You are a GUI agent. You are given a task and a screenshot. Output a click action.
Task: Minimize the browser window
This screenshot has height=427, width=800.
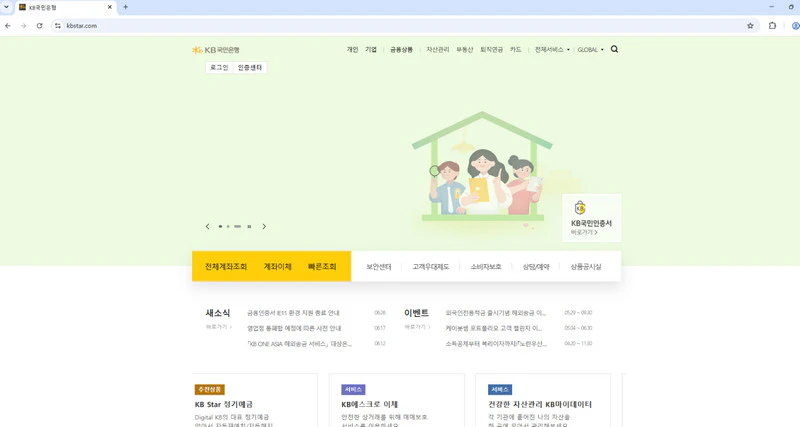(x=771, y=7)
